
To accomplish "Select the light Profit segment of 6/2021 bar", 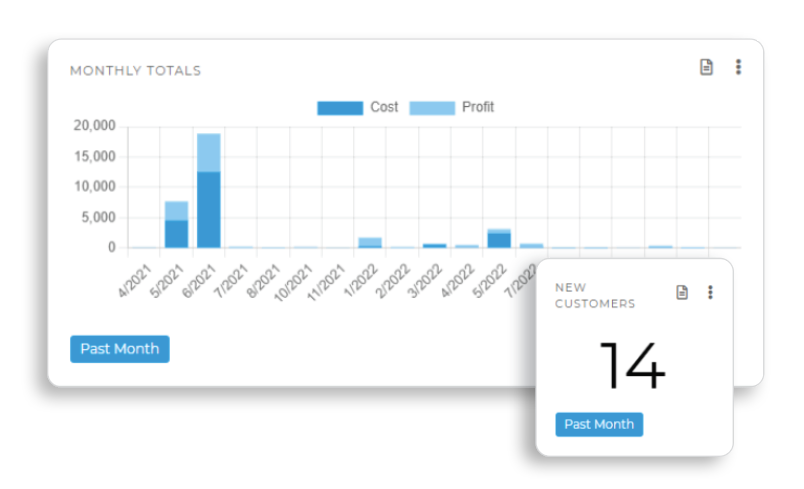I will click(208, 152).
